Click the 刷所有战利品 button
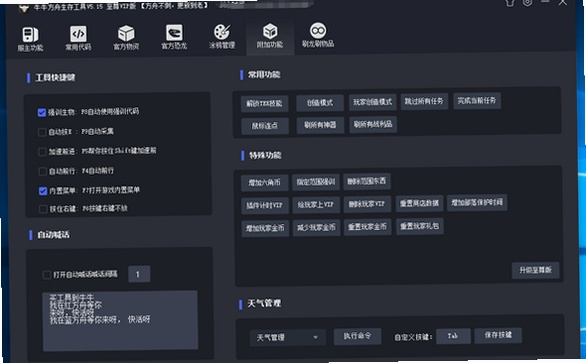This screenshot has width=586, height=363. 373,124
